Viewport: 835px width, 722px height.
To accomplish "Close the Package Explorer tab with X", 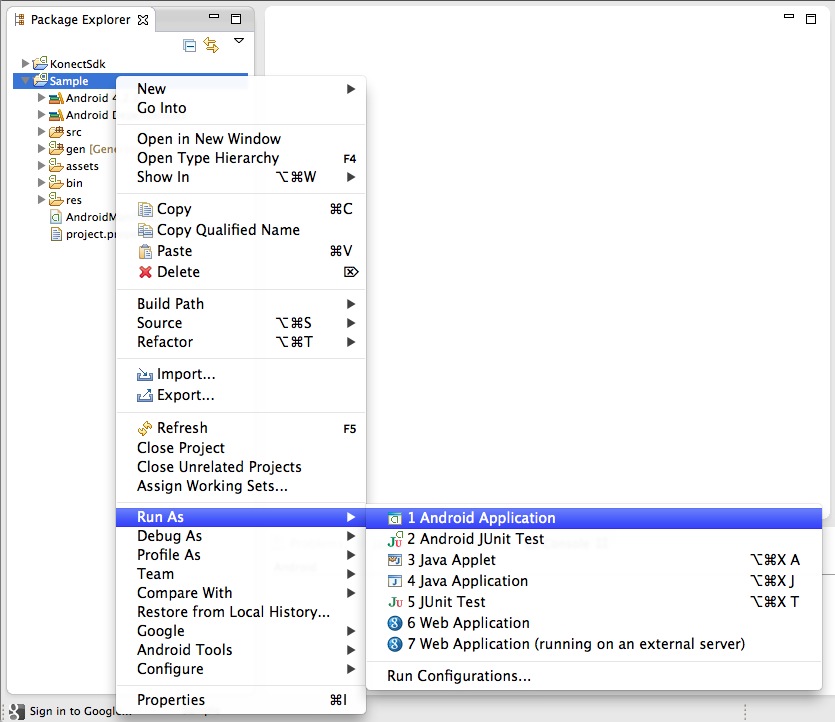I will coord(143,20).
